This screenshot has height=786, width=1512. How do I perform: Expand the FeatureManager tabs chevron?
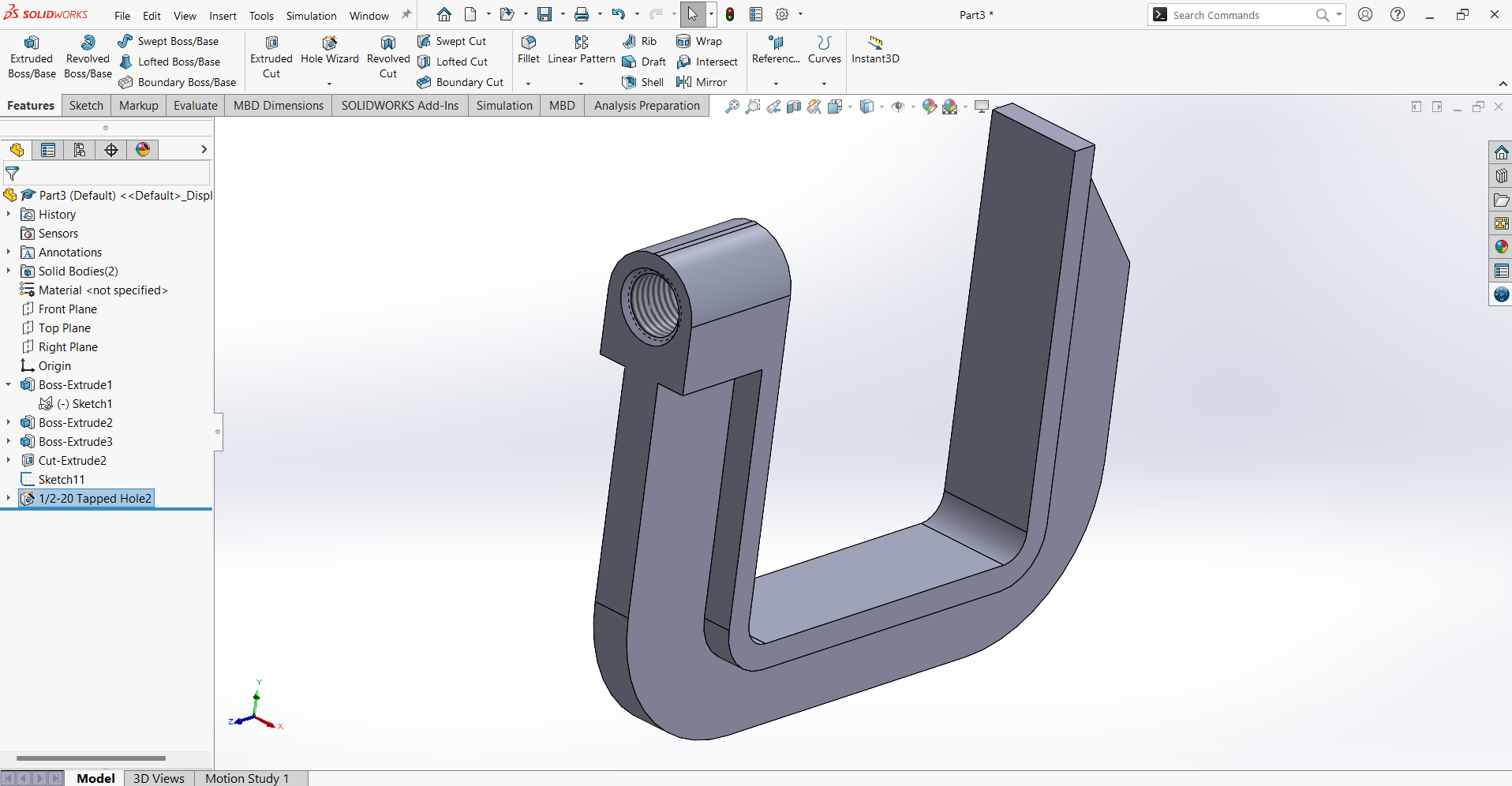point(204,149)
